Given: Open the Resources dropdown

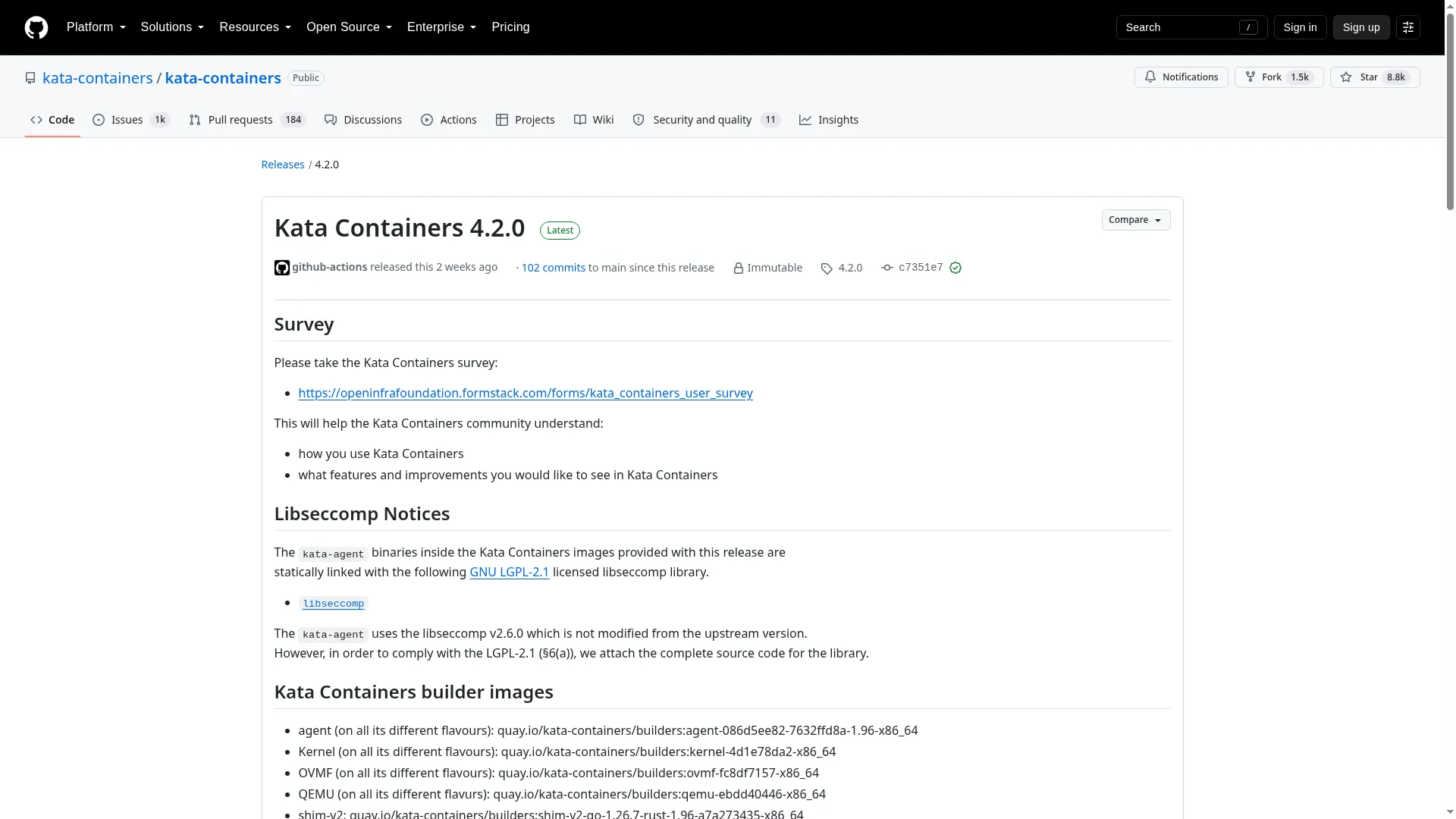Looking at the screenshot, I should pyautogui.click(x=256, y=27).
